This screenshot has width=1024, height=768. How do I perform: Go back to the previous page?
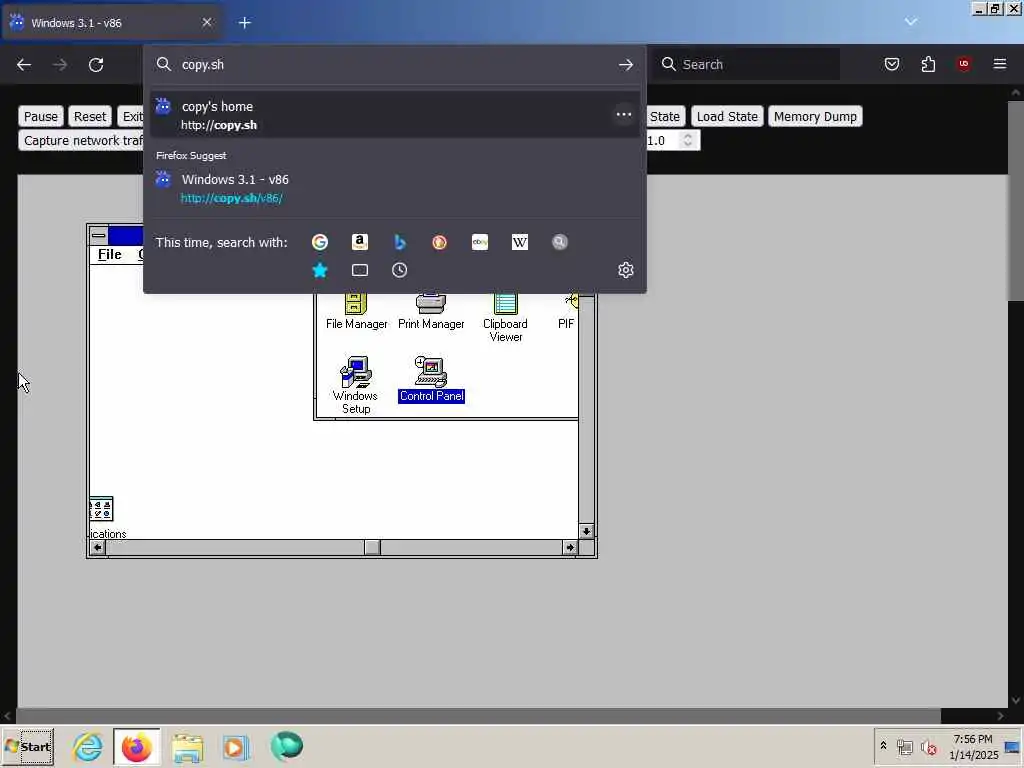coord(24,65)
